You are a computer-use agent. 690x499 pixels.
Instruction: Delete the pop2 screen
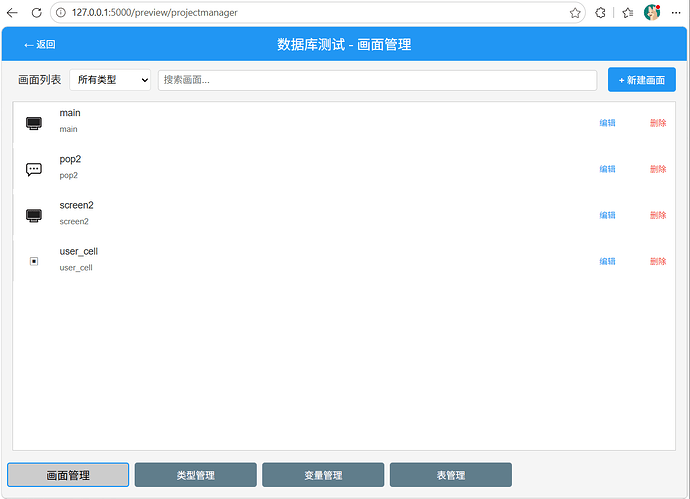pos(658,169)
